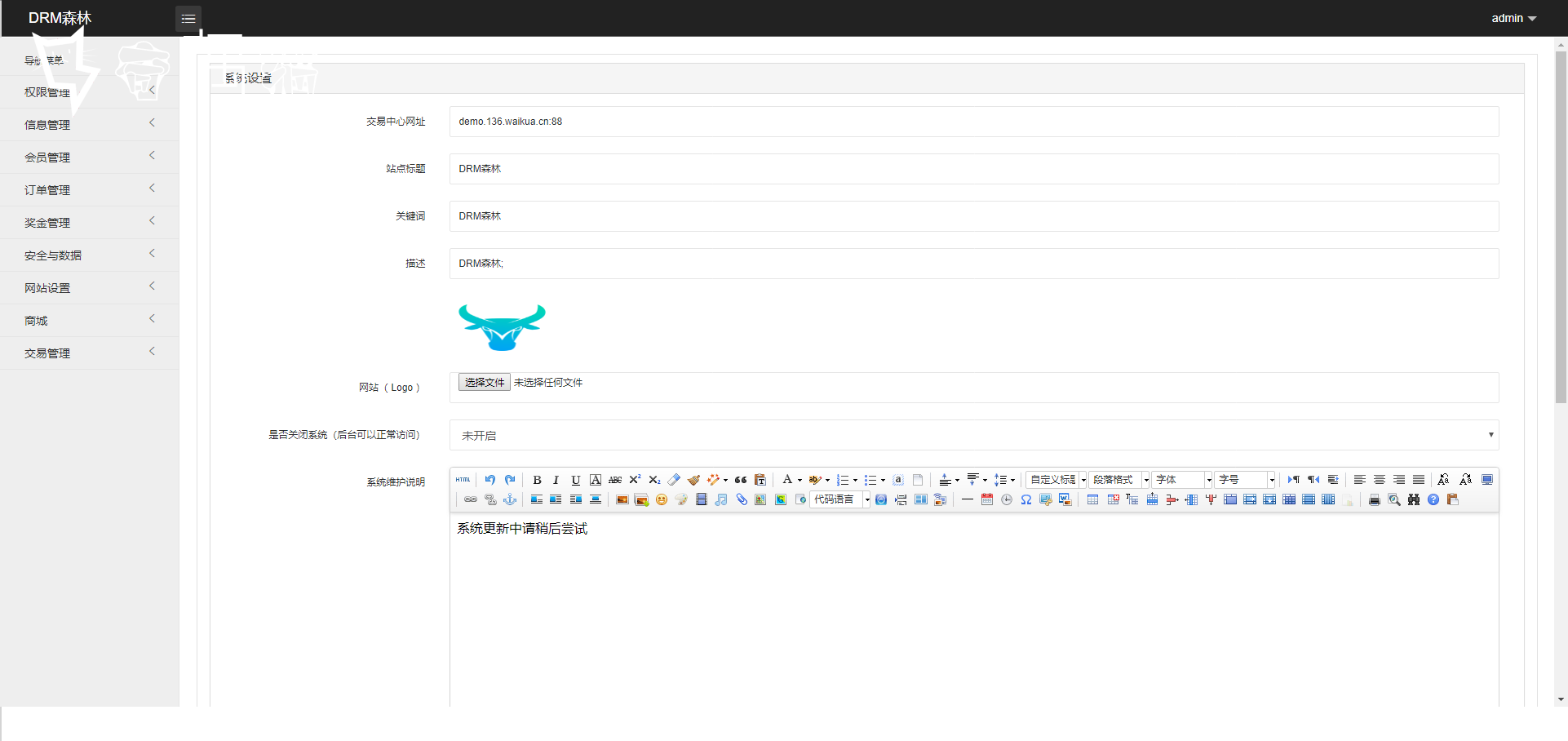
Task: Expand the 会员管理 menu
Action: [89, 157]
